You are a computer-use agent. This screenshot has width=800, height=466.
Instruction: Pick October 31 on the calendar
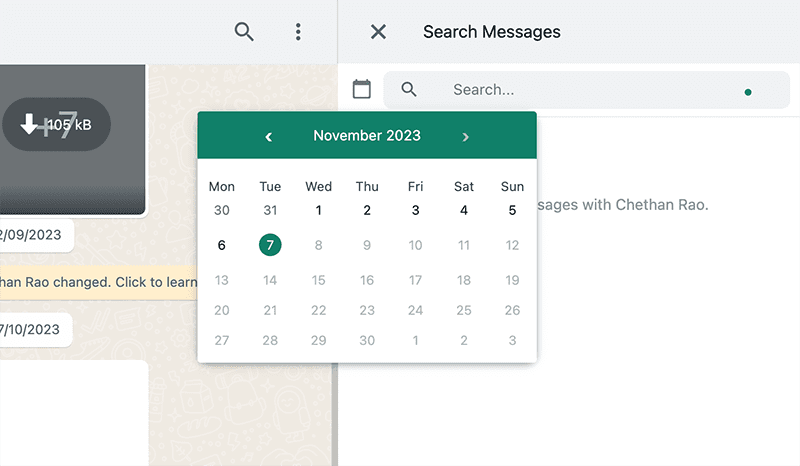pos(270,210)
